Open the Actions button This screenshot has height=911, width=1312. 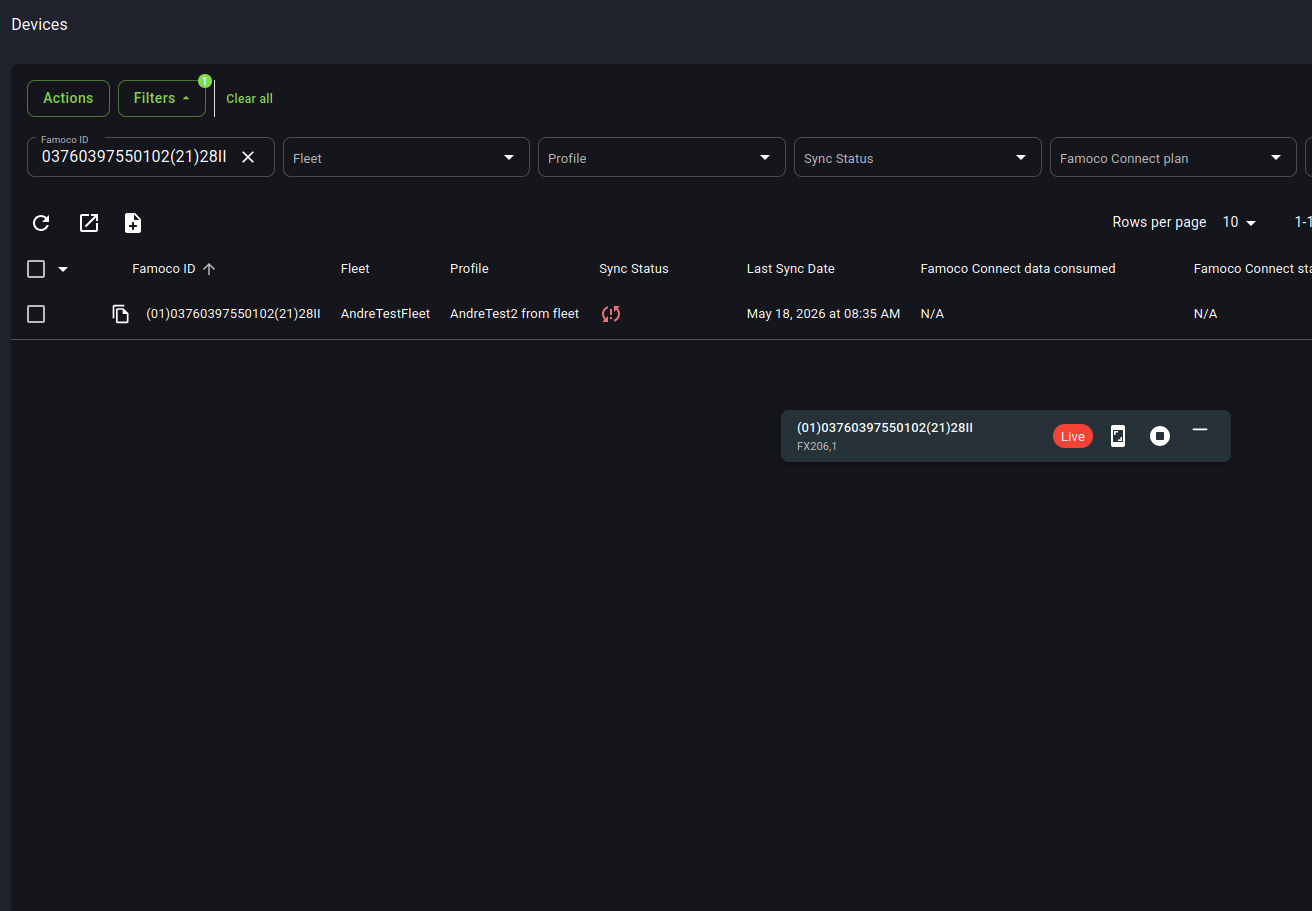pyautogui.click(x=68, y=98)
